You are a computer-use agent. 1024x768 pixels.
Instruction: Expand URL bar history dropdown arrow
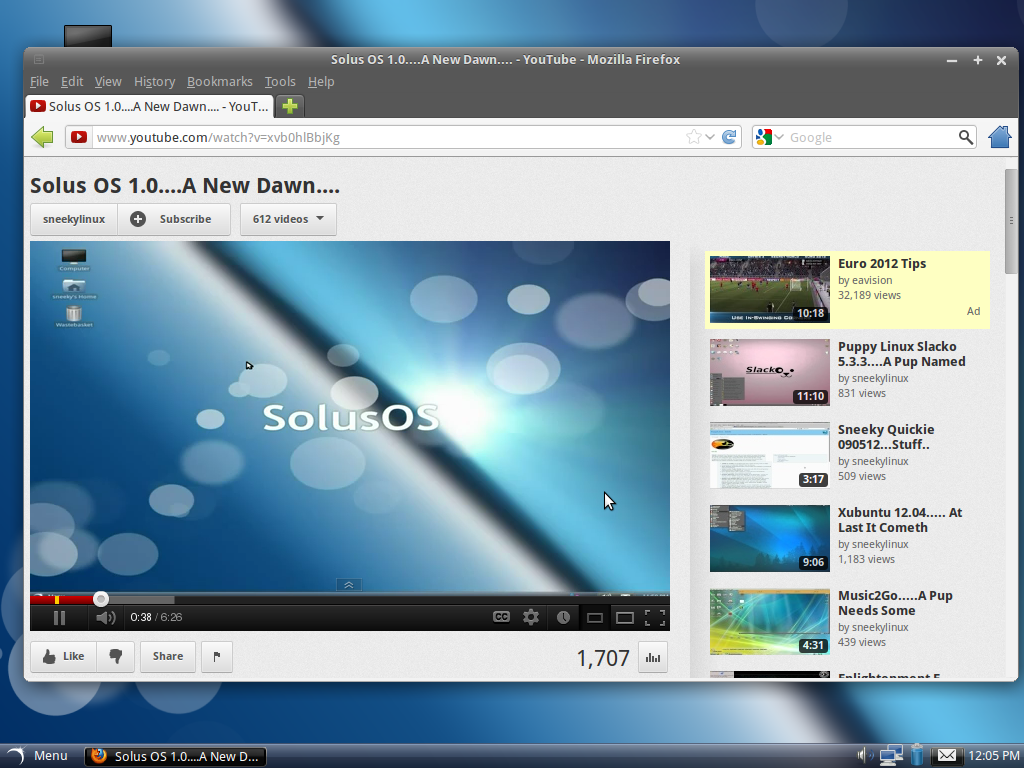tap(710, 137)
